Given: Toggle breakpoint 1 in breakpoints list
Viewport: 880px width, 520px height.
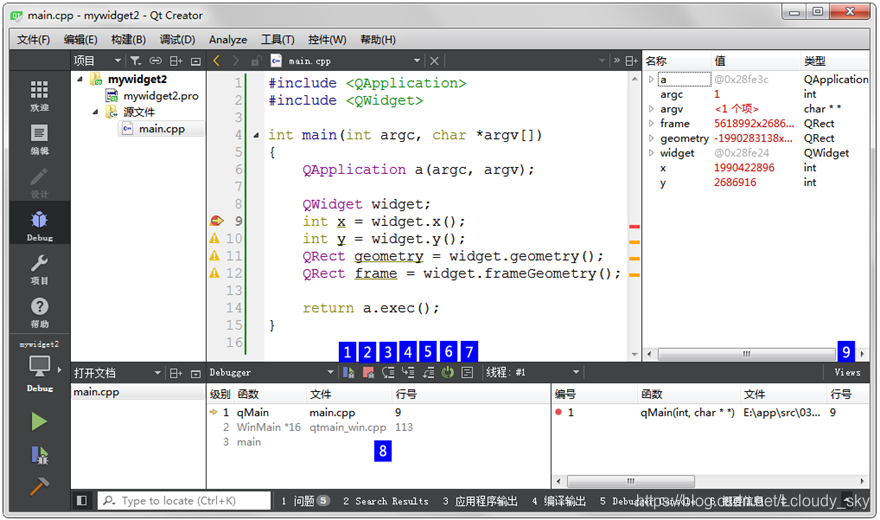Looking at the screenshot, I should (x=558, y=412).
